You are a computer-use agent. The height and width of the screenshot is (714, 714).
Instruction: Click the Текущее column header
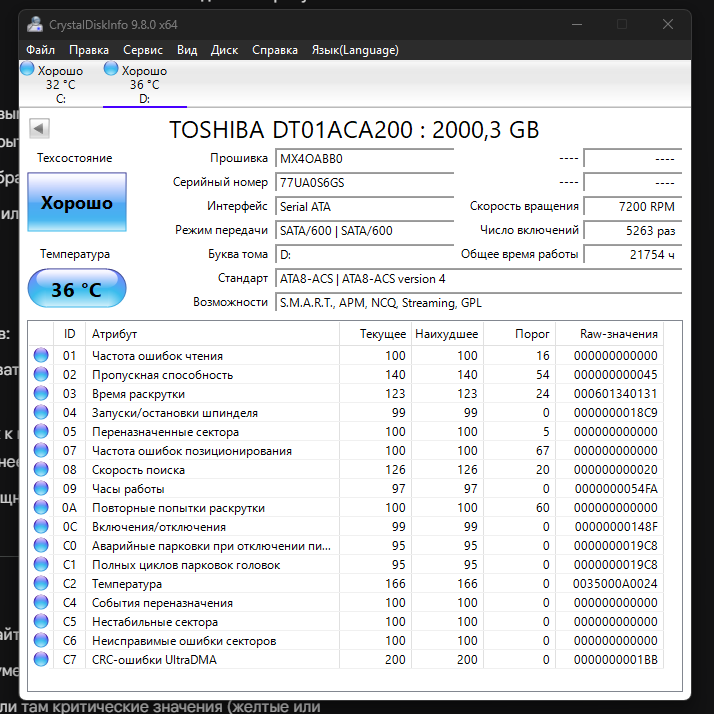[375, 334]
